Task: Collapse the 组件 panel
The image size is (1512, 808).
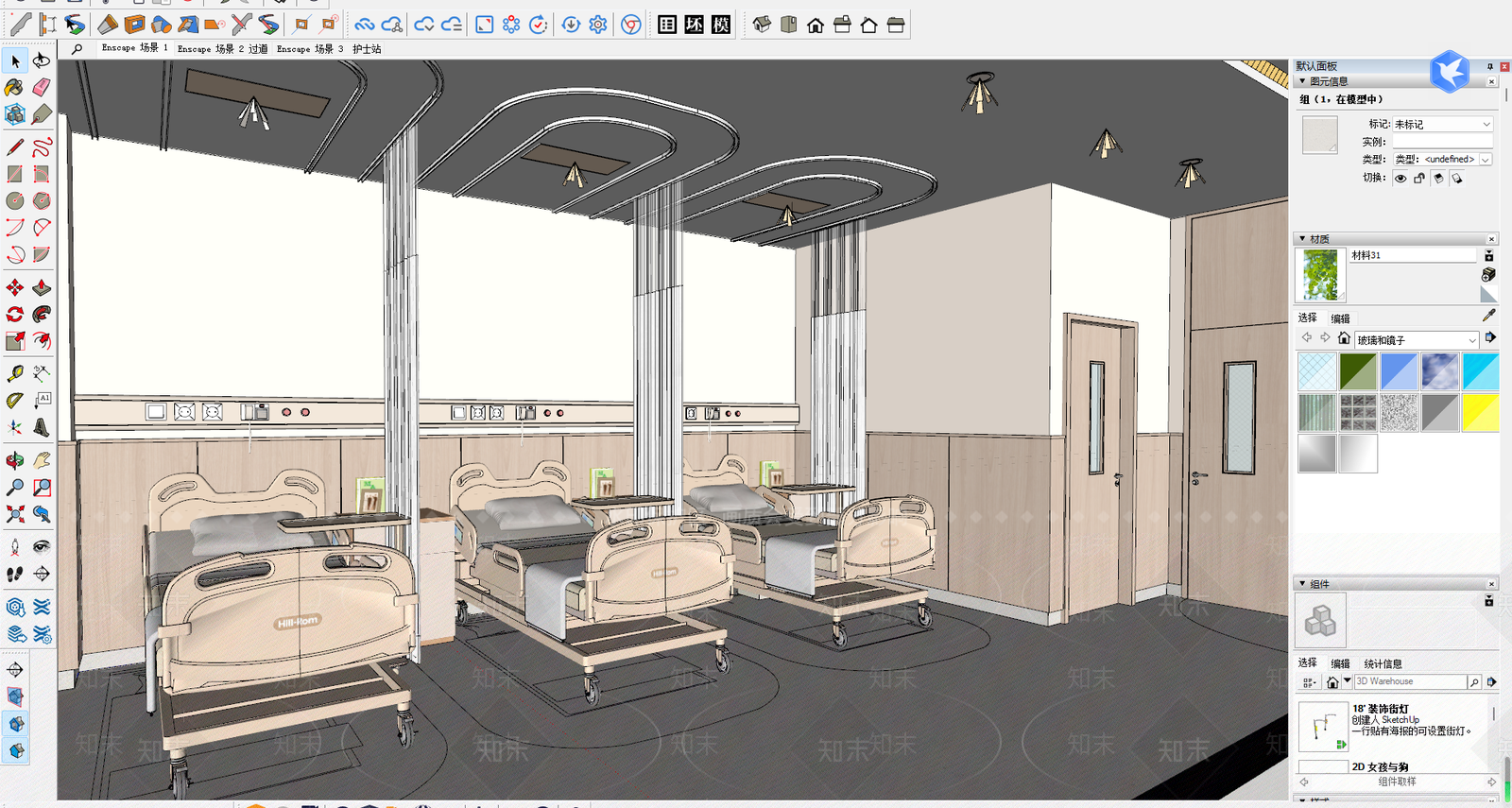Action: click(1302, 584)
